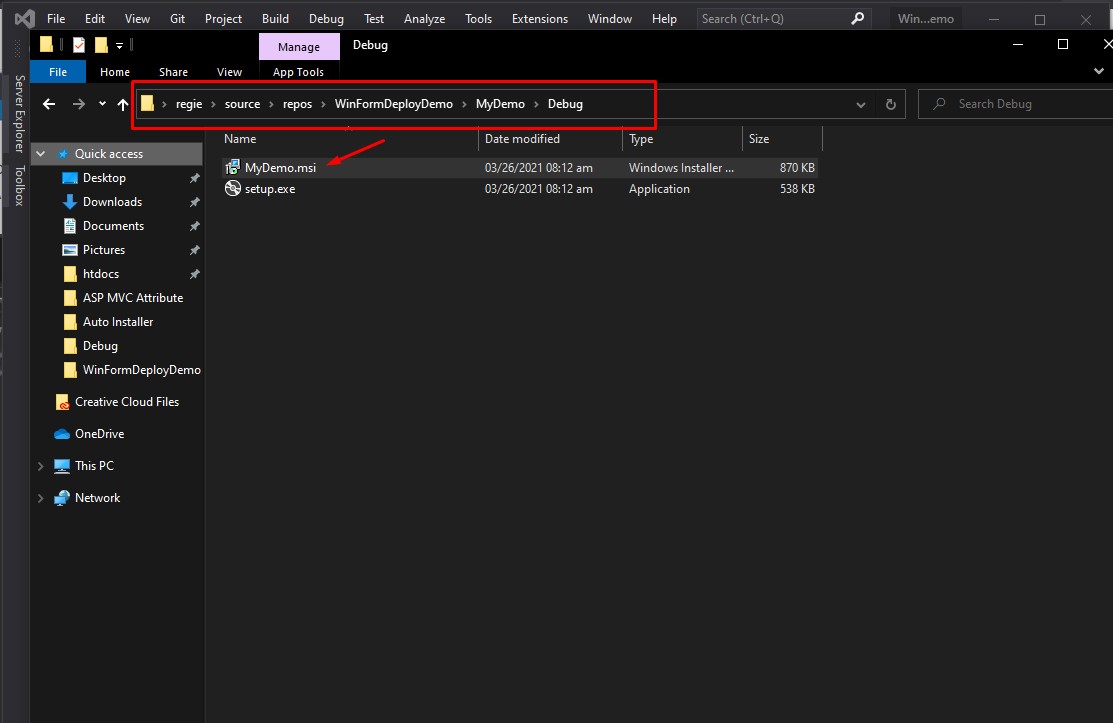
Task: Expand the ribbon with chevron
Action: (1099, 72)
